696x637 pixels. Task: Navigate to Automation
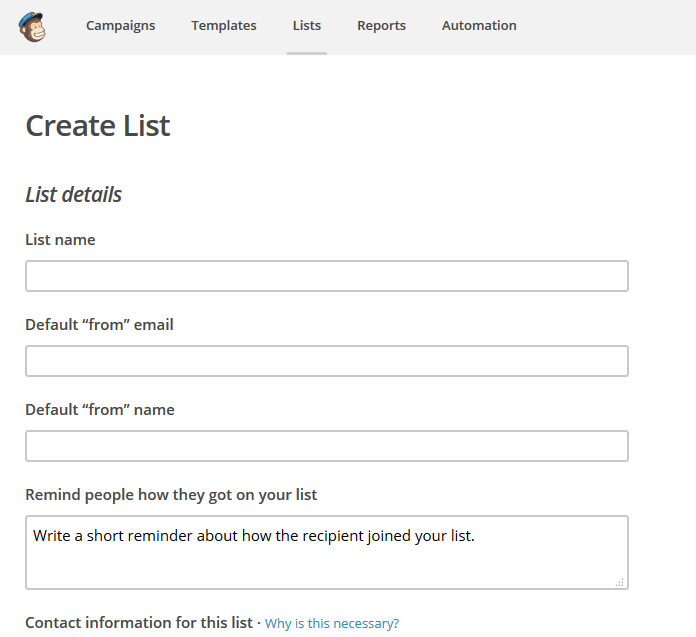[x=479, y=26]
